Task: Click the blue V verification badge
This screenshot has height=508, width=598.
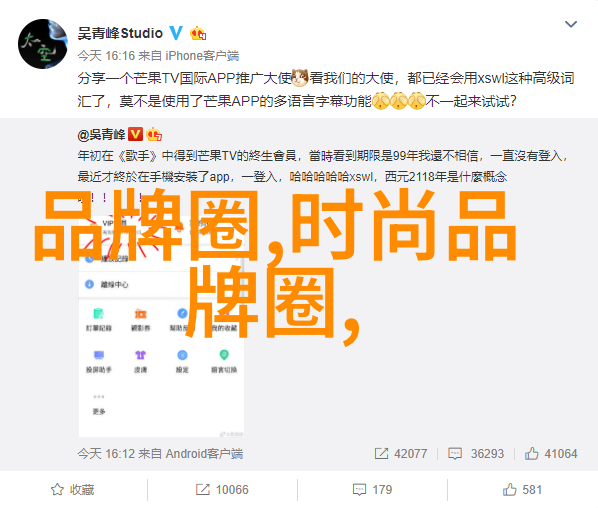Action: click(x=176, y=33)
